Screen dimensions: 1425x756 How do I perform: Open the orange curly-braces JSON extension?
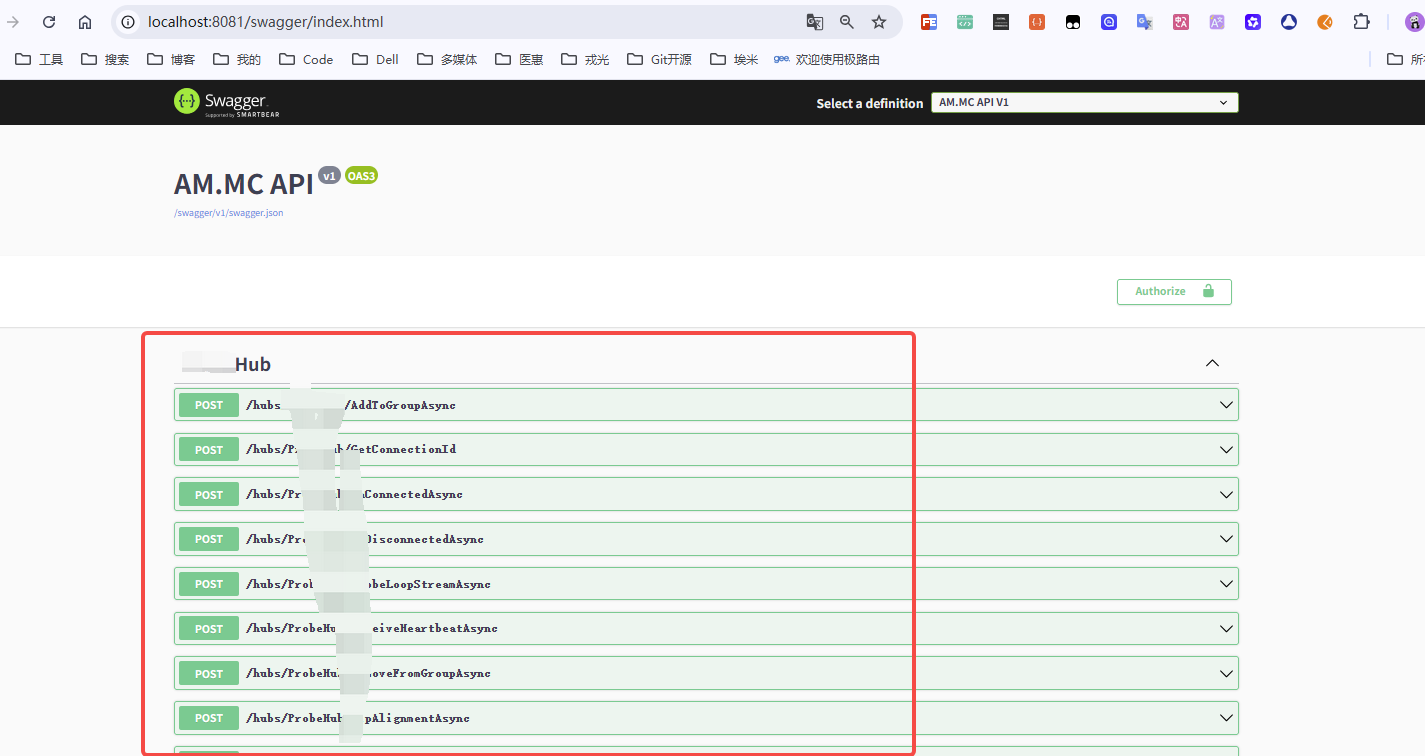click(x=1037, y=22)
